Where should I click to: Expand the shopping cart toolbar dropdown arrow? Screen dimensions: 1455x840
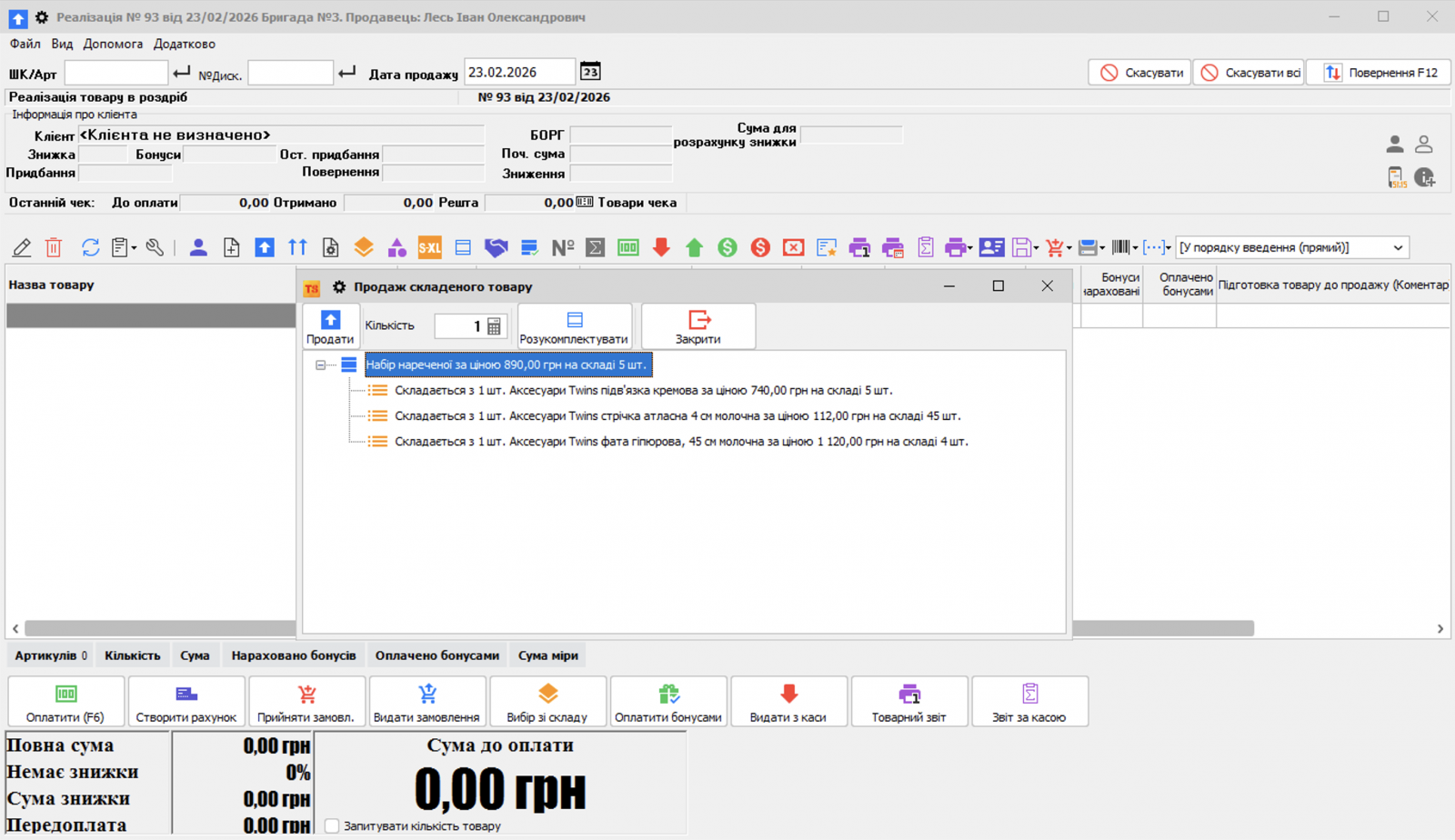click(x=1069, y=248)
